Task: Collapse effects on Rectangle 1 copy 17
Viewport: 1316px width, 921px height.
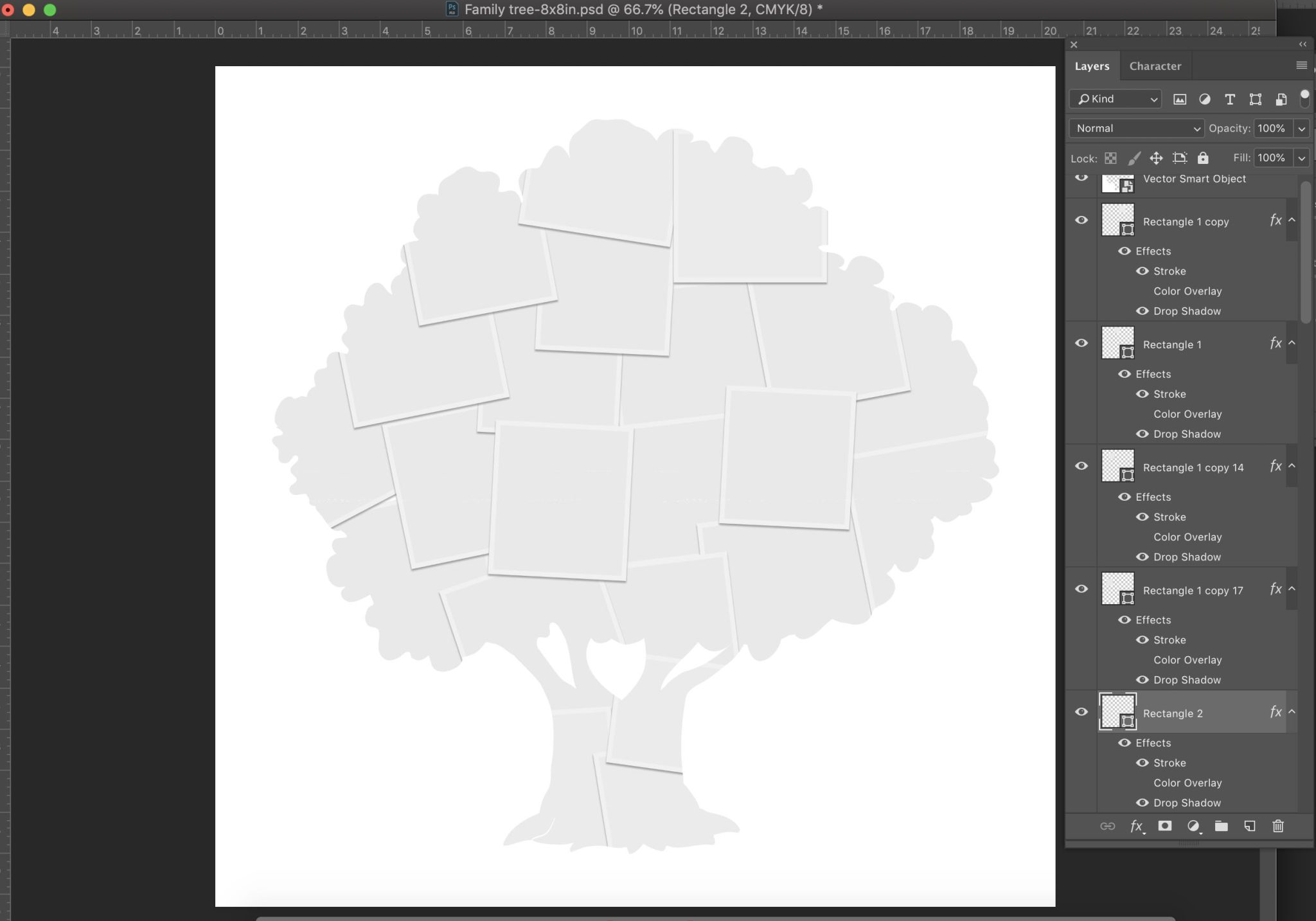Action: (x=1292, y=589)
